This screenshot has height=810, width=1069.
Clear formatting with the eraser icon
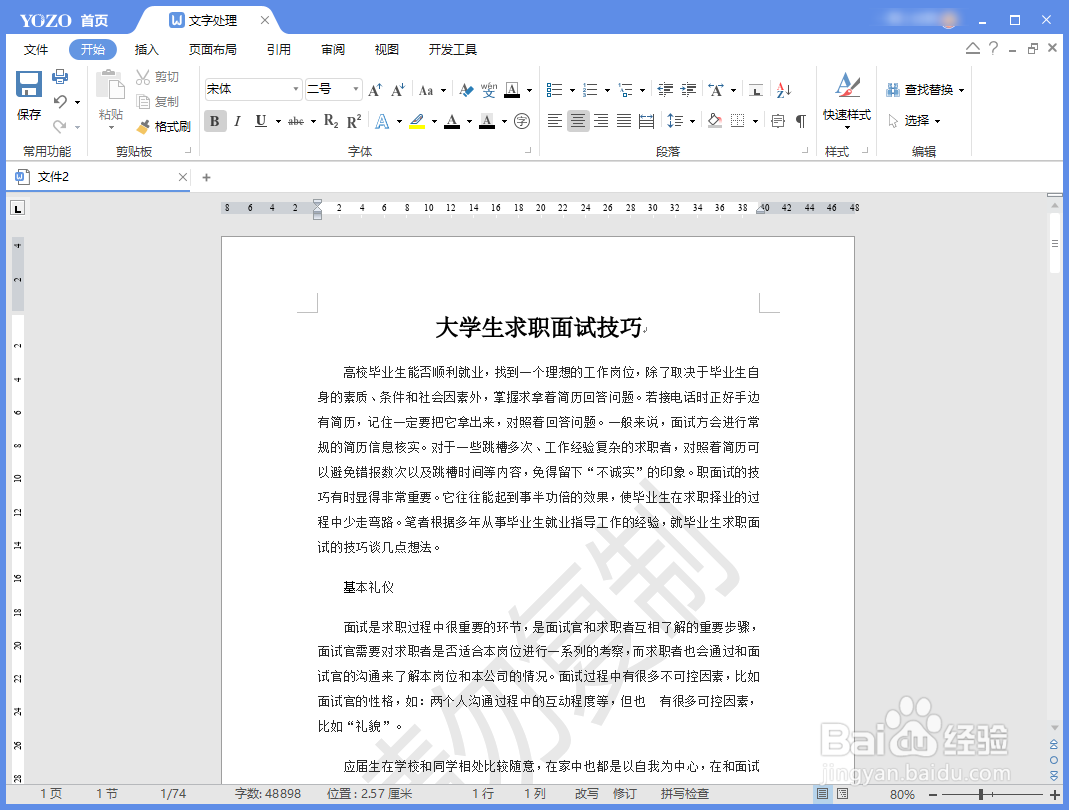[x=466, y=89]
